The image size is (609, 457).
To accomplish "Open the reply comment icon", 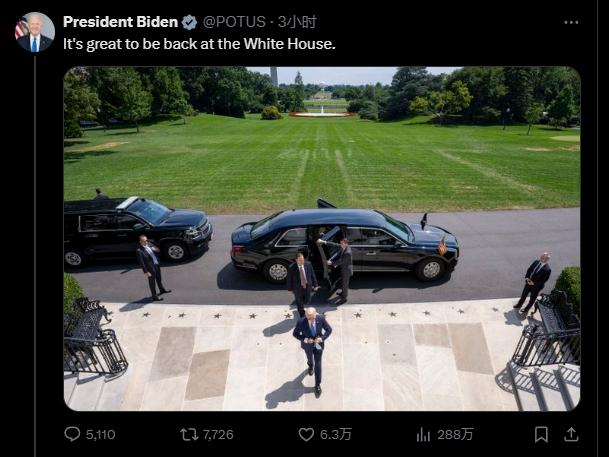I will pyautogui.click(x=72, y=434).
